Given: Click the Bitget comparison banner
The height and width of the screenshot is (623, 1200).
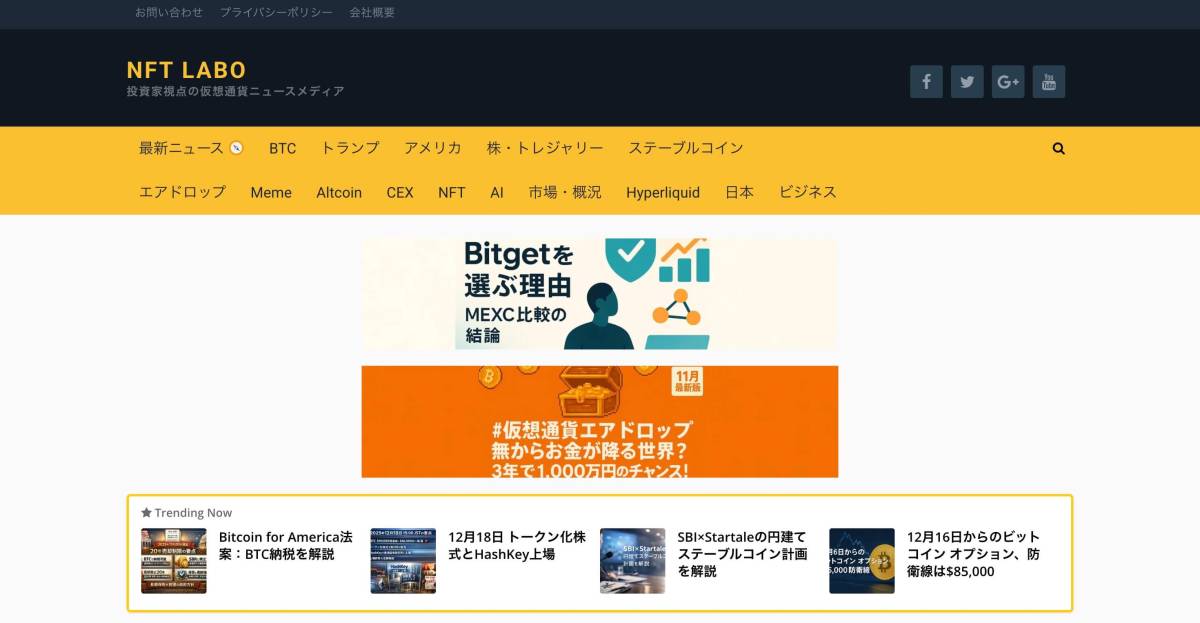Looking at the screenshot, I should tap(600, 294).
